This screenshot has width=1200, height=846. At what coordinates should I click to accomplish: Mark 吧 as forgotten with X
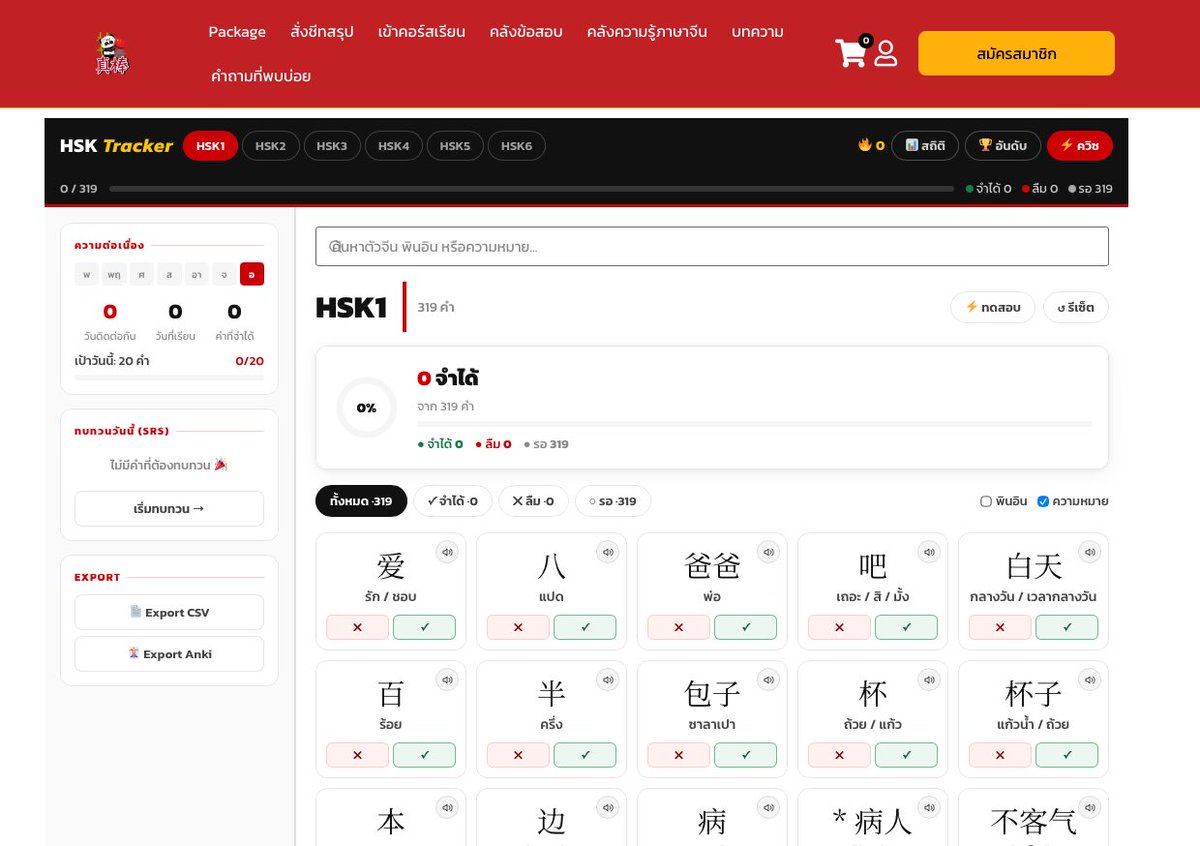click(x=839, y=627)
